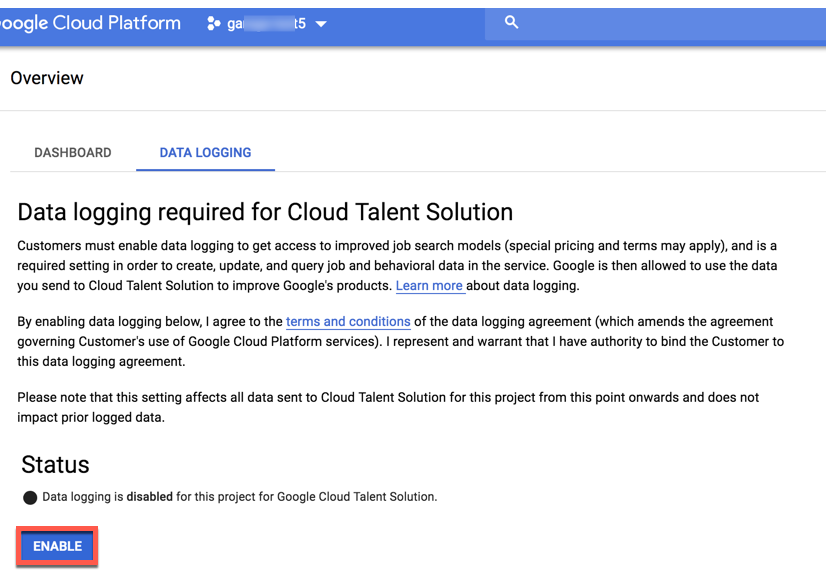Click the paragraph starting Please note
This screenshot has width=826, height=578.
click(388, 407)
